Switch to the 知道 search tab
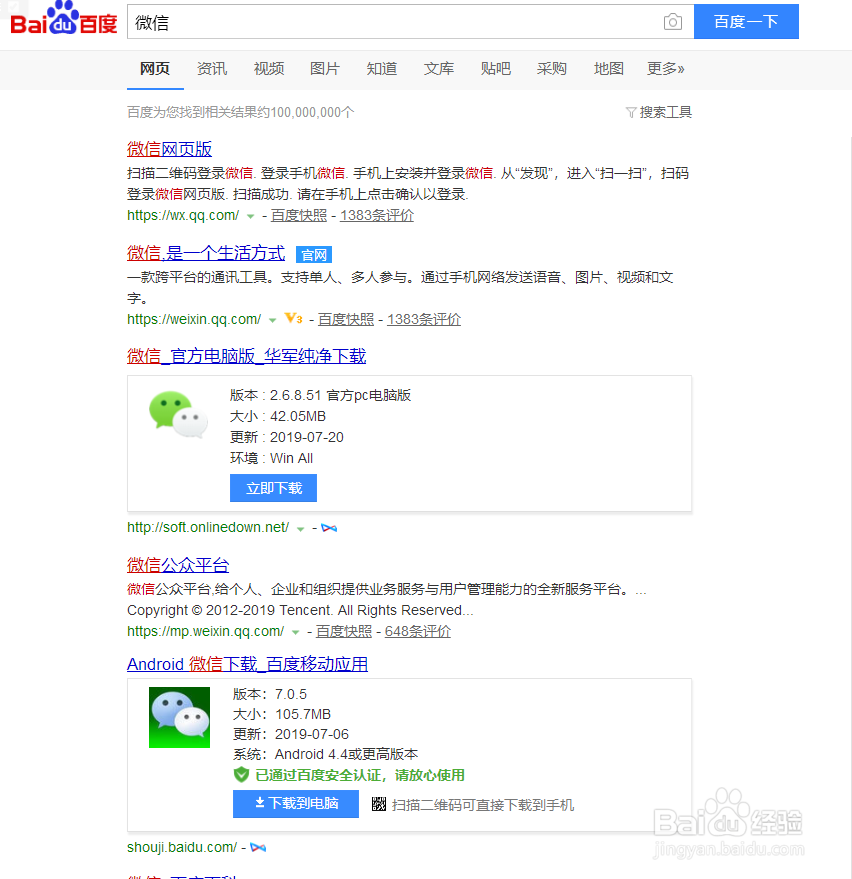 (381, 69)
